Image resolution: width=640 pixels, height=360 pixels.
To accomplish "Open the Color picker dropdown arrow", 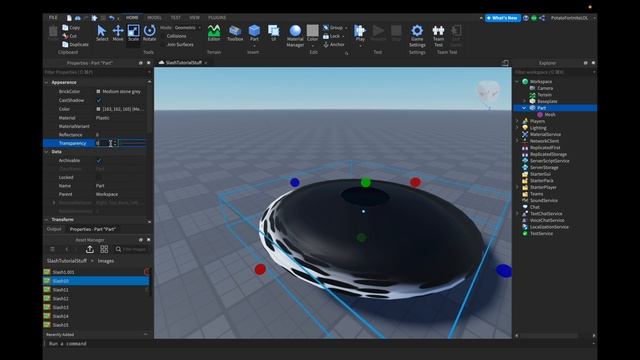I will [313, 45].
